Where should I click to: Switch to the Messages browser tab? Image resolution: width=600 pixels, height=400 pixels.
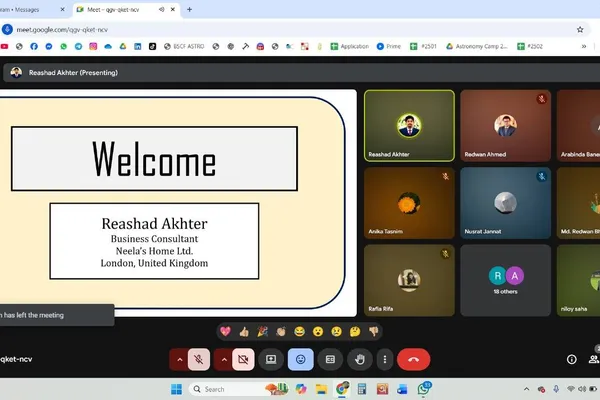click(27, 10)
